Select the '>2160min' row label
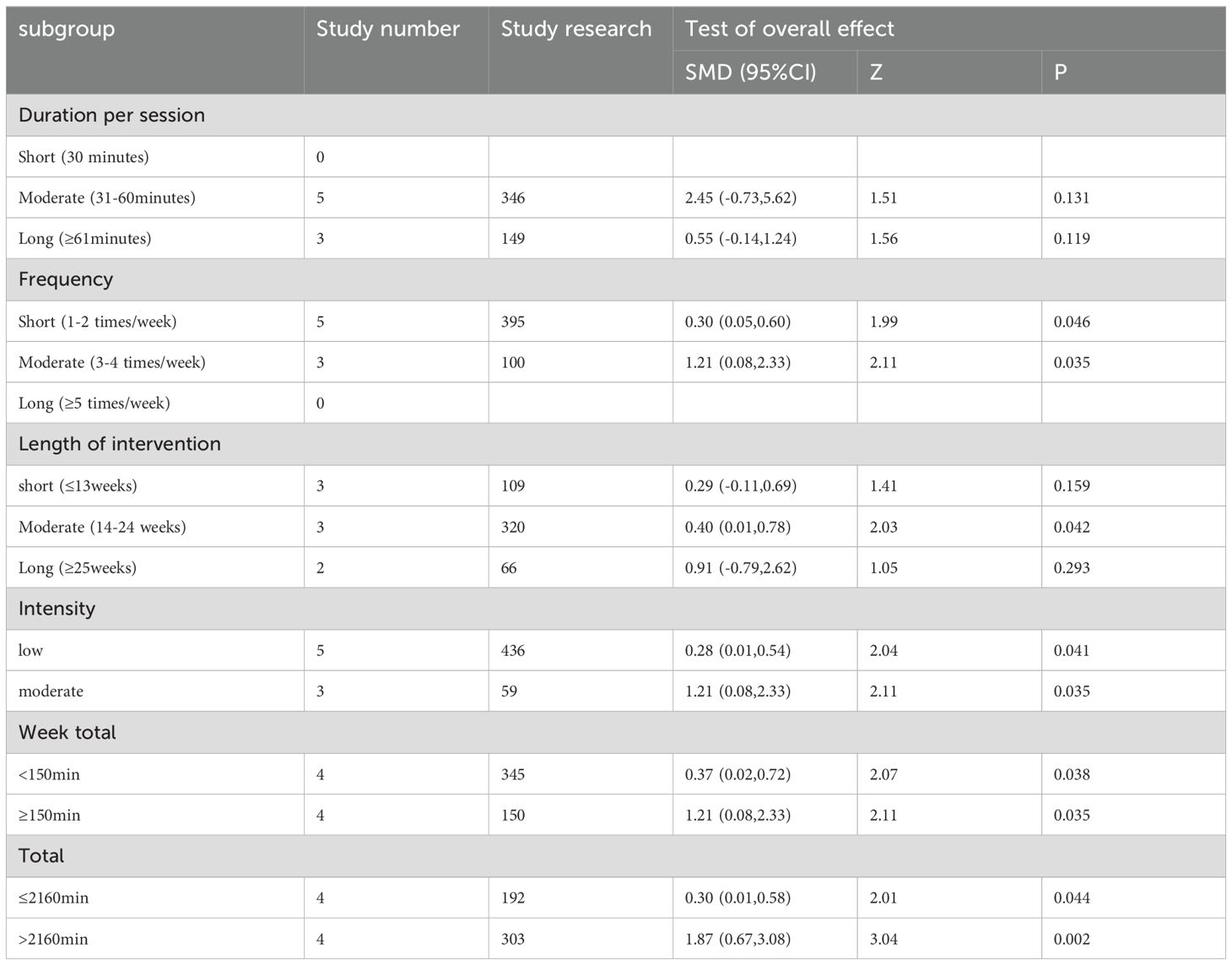 tap(53, 940)
